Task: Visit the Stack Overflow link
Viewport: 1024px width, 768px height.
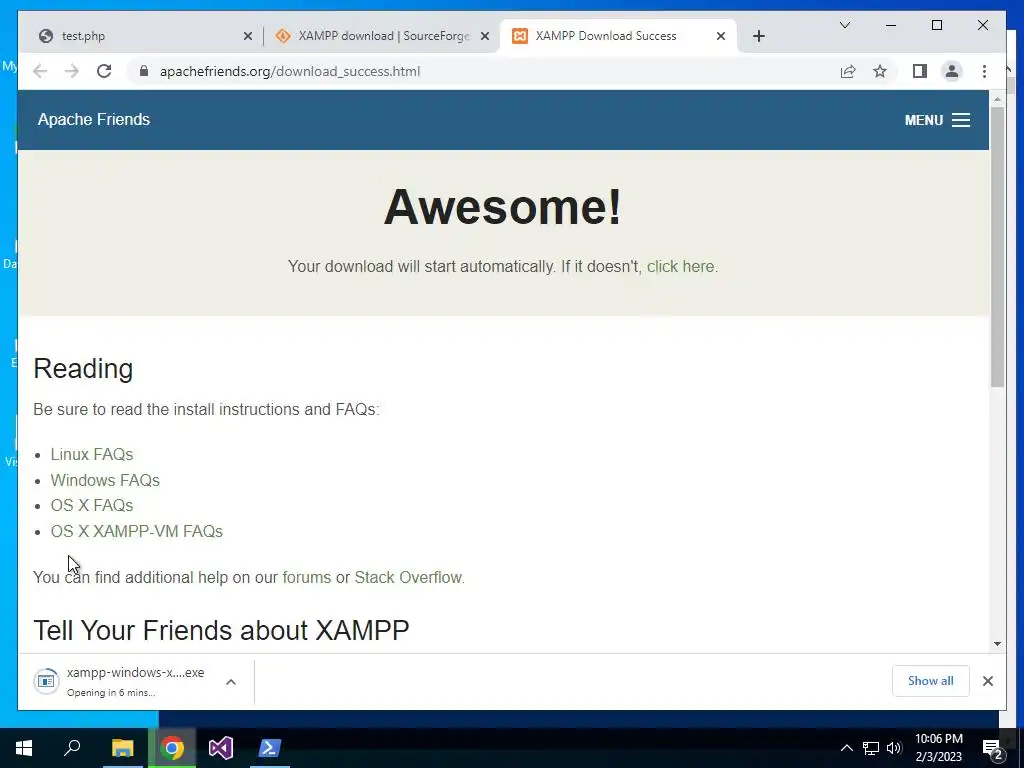Action: tap(409, 577)
